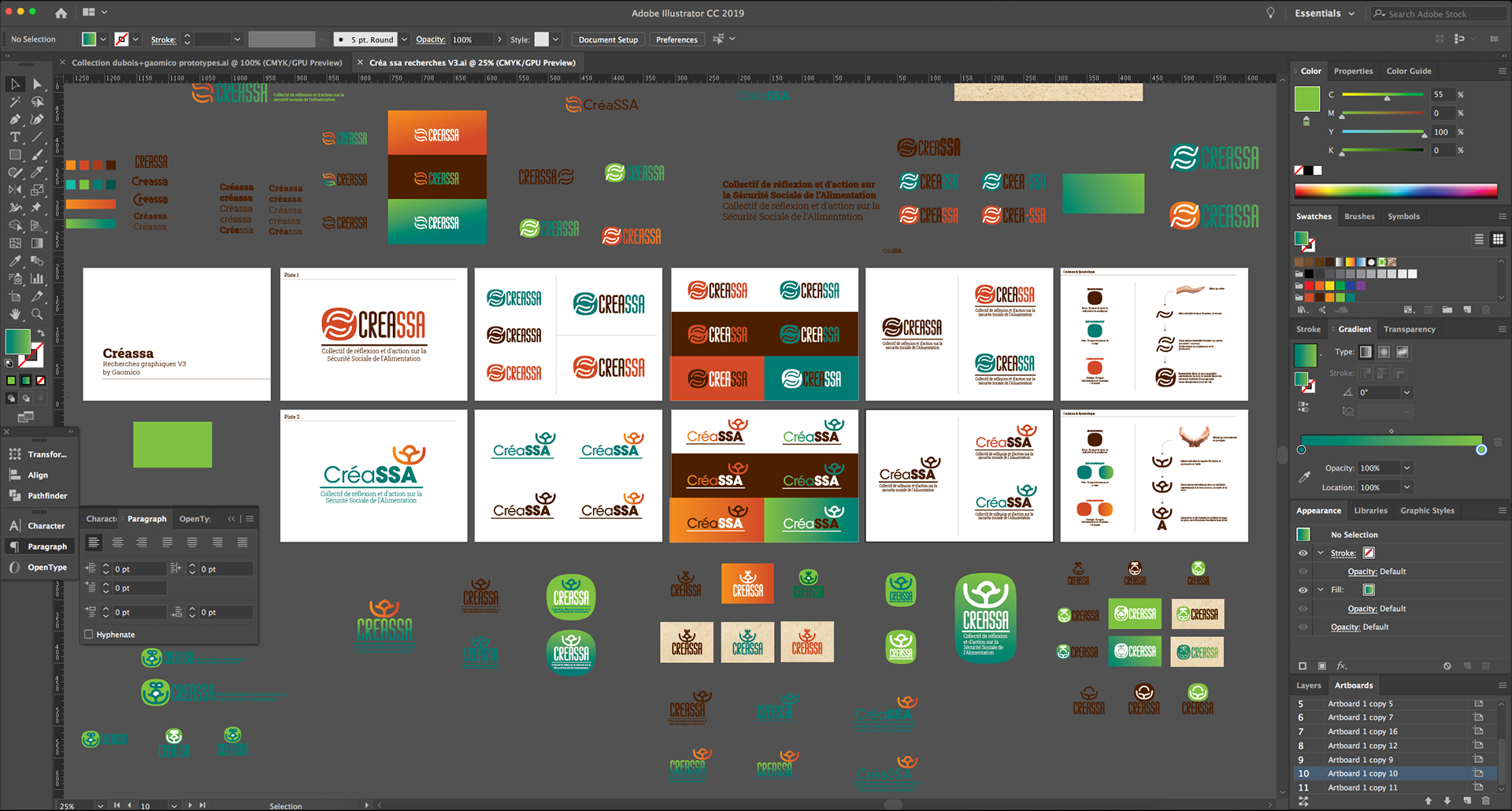This screenshot has width=1512, height=811.
Task: Click the swap fill and stroke arrow
Action: point(41,333)
